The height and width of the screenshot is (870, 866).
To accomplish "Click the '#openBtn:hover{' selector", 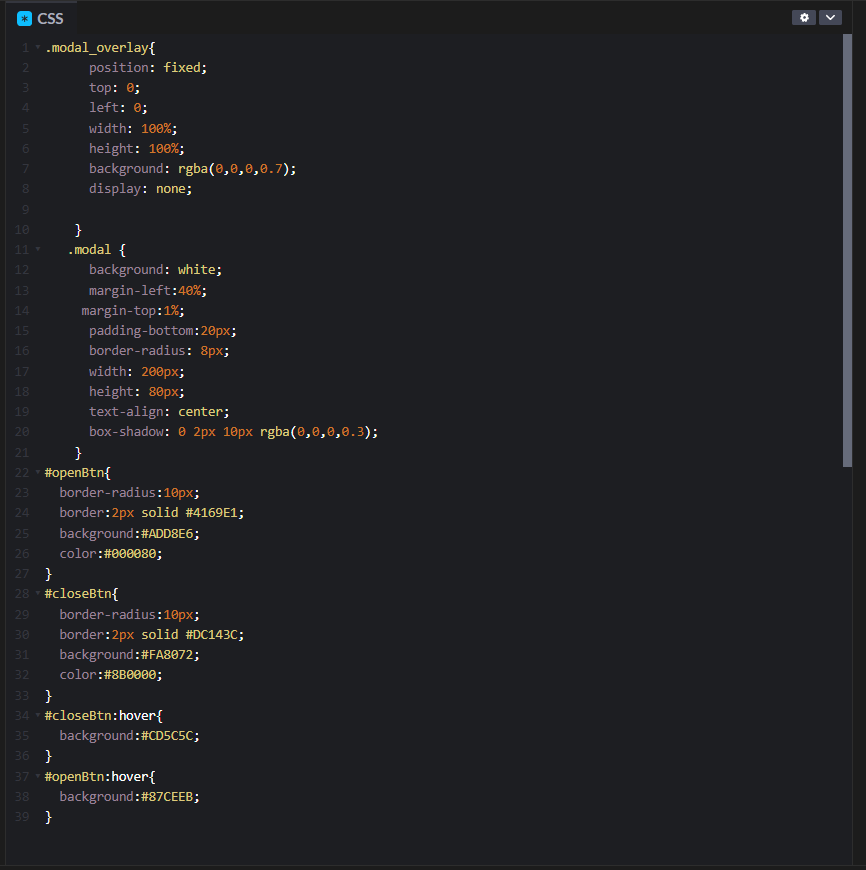I will click(x=100, y=777).
